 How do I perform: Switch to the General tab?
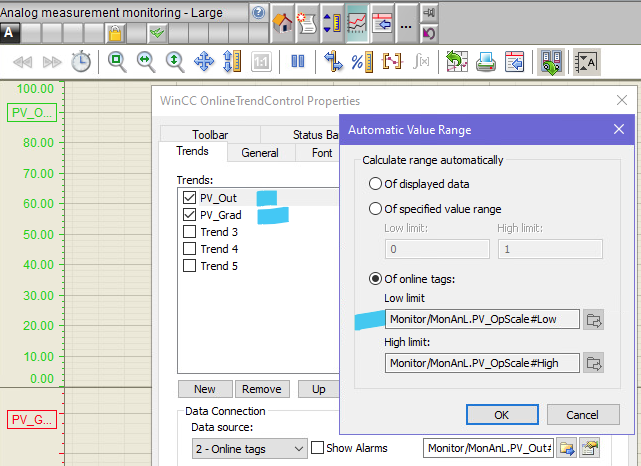pos(260,153)
